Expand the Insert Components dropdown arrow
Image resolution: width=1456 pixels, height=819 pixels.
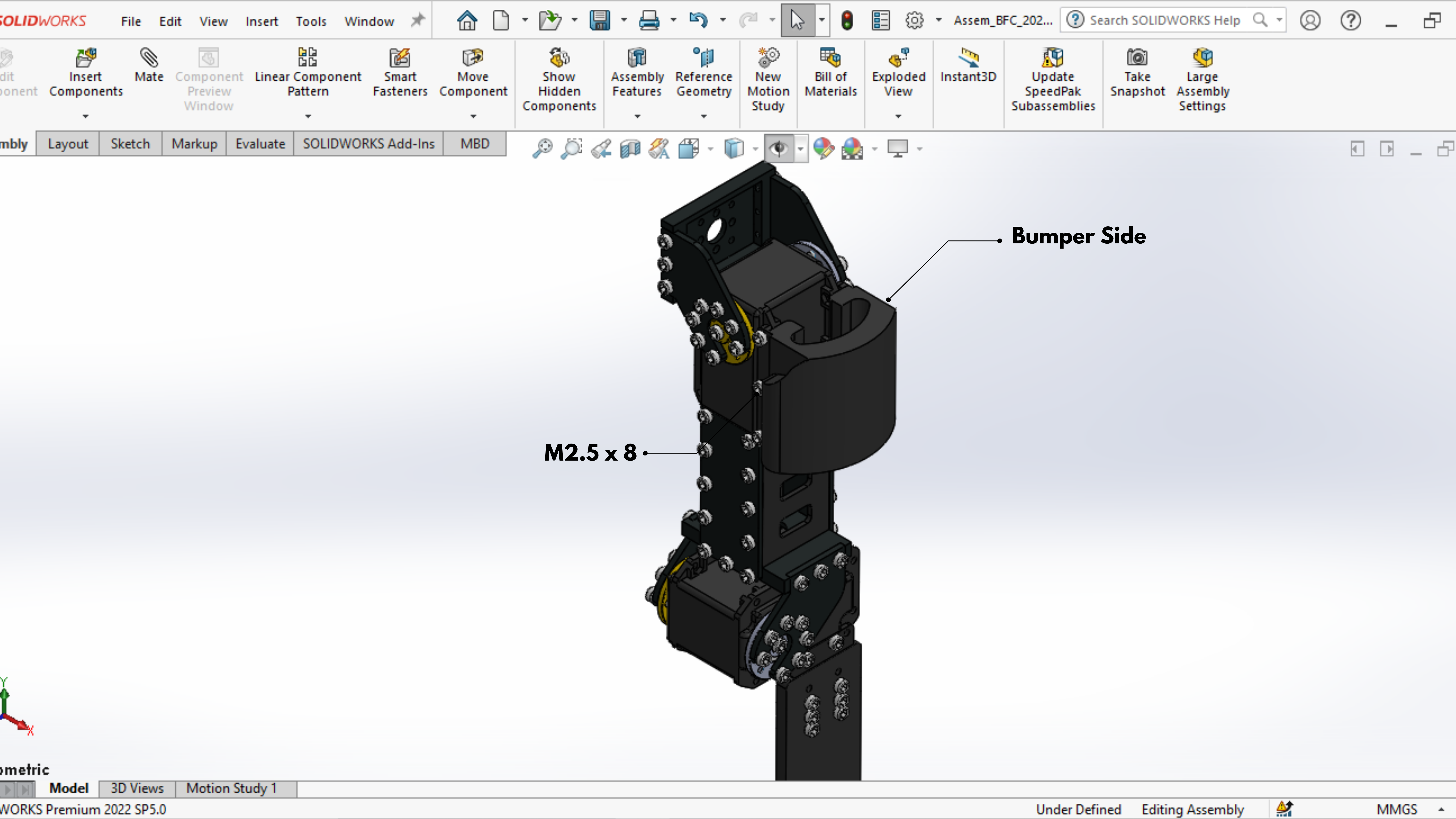85,116
